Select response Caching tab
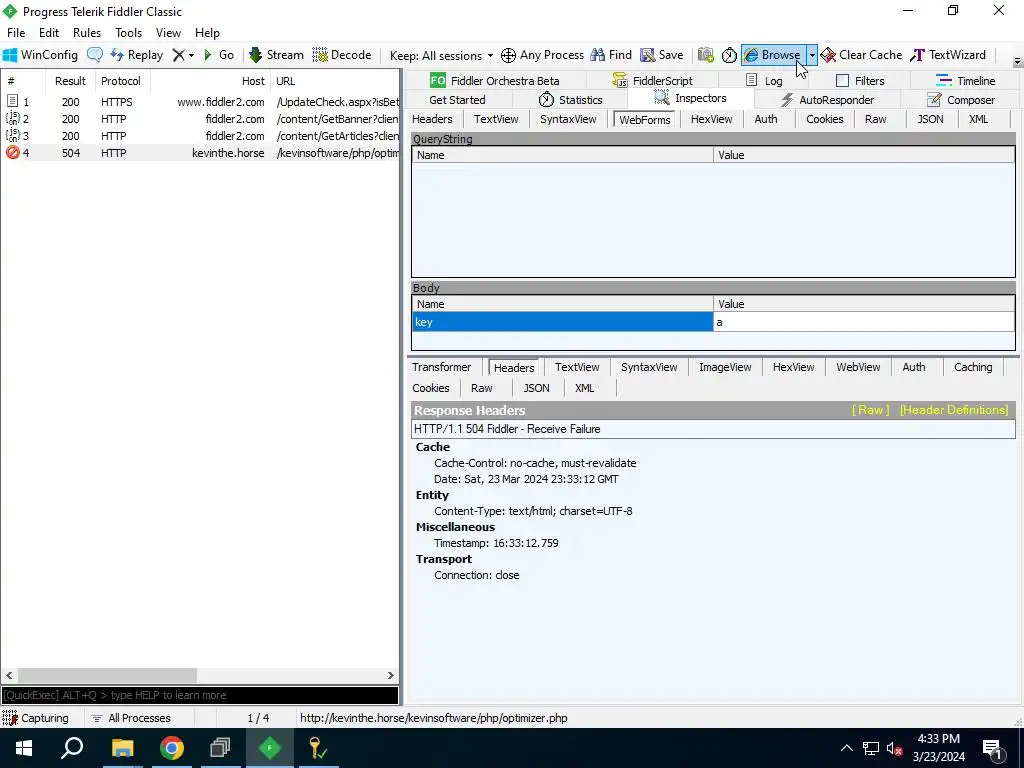This screenshot has height=768, width=1024. [x=972, y=367]
